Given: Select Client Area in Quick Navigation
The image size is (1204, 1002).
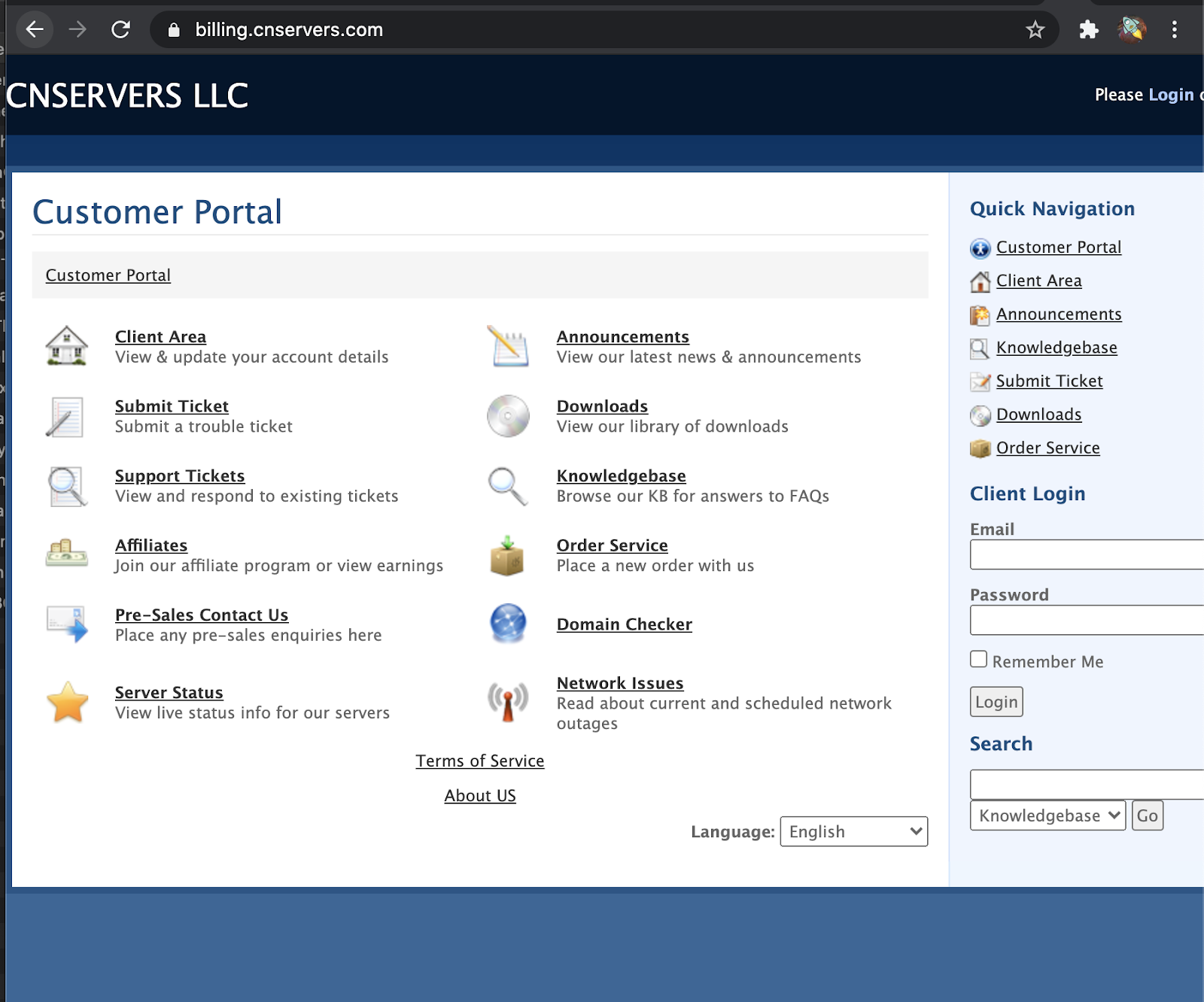Looking at the screenshot, I should click(1039, 281).
